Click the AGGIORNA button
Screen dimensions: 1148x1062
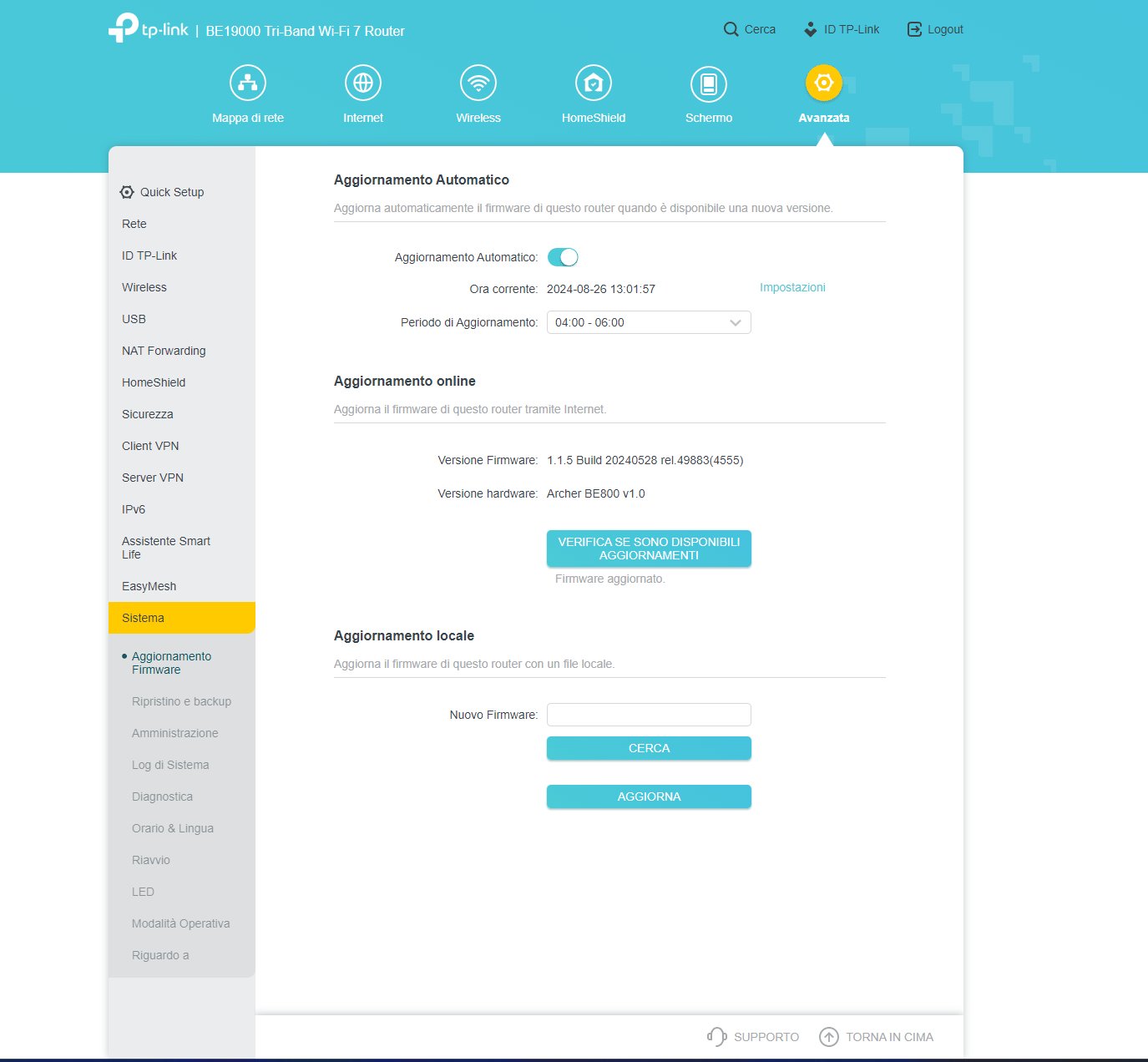tap(649, 796)
